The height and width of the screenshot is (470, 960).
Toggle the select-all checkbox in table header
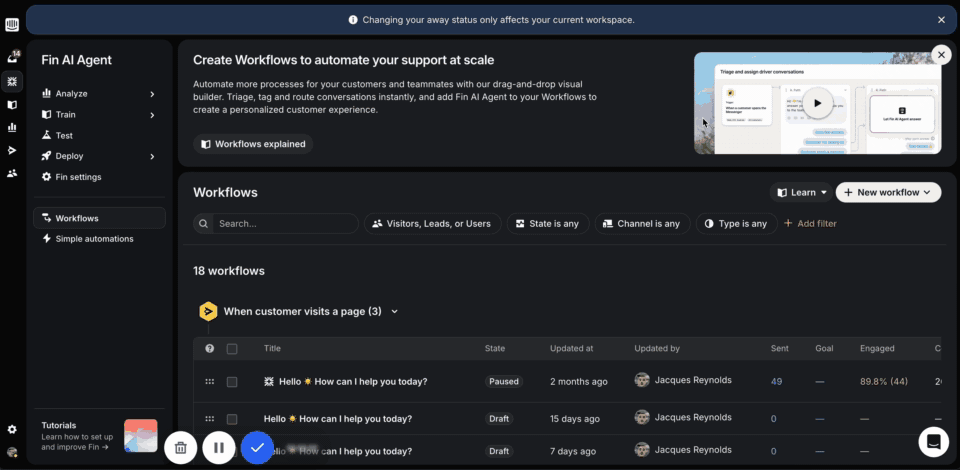pyautogui.click(x=232, y=349)
